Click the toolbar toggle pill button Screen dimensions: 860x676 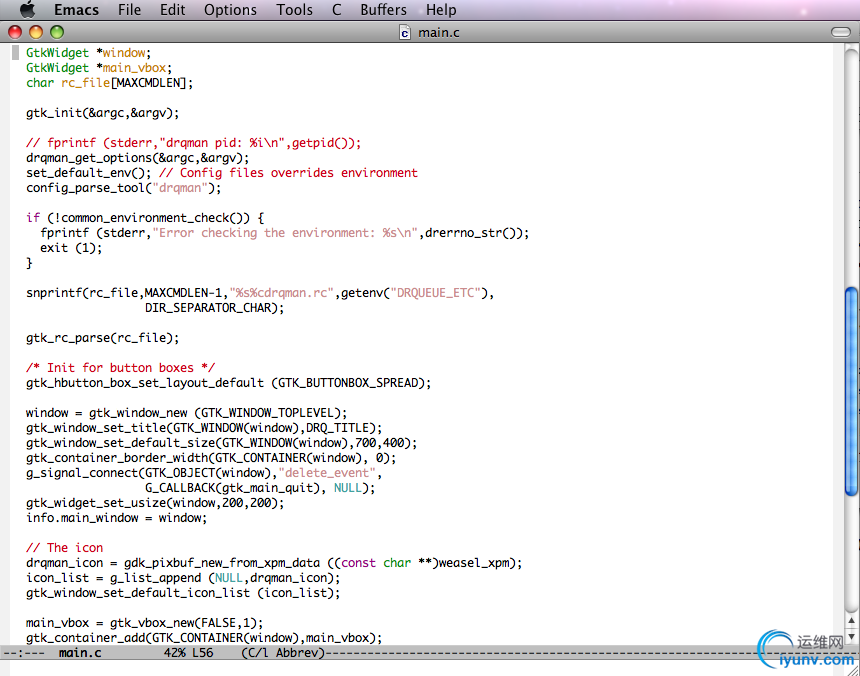coord(841,32)
